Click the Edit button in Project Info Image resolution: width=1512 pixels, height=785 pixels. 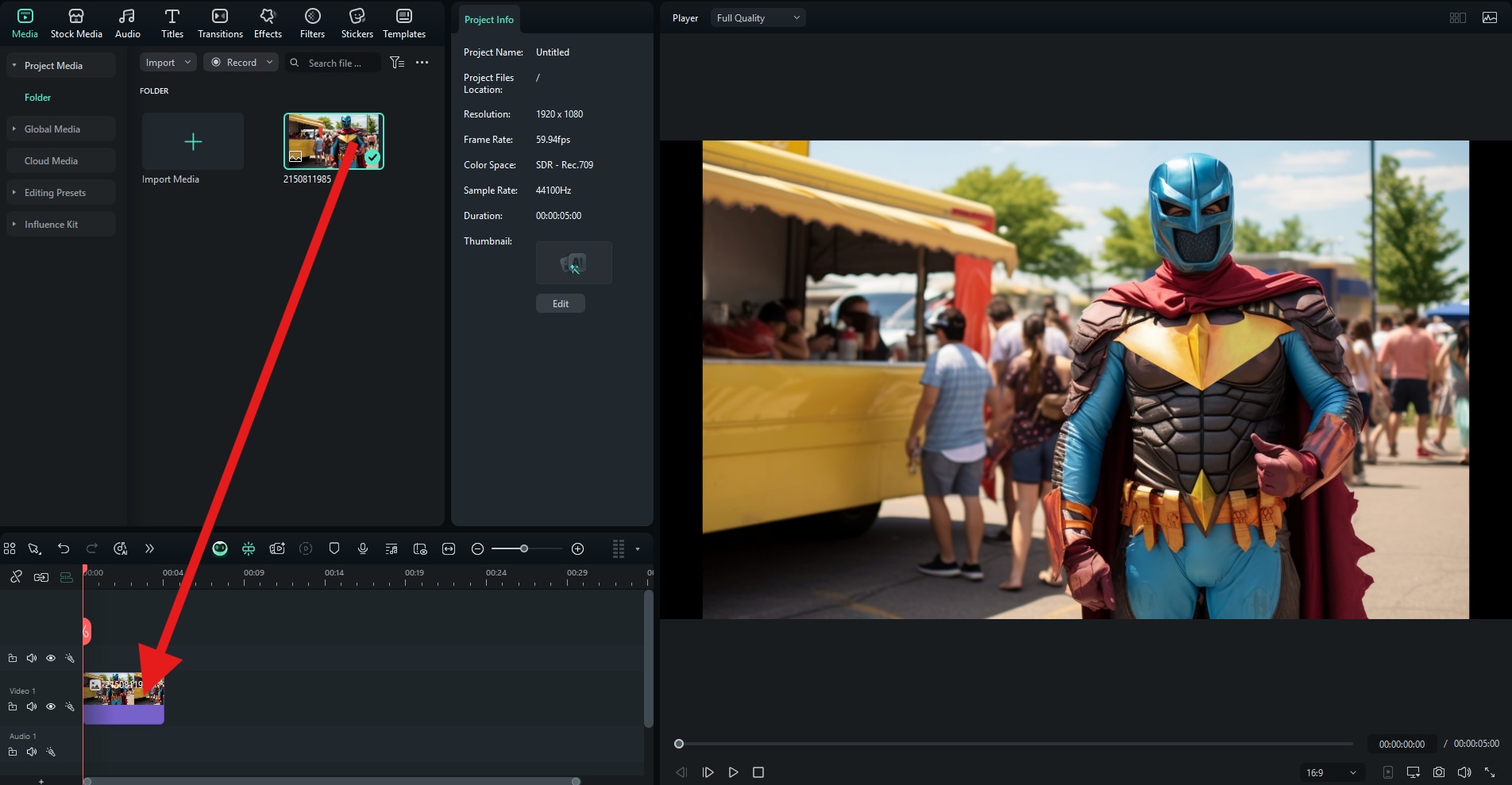tap(561, 303)
